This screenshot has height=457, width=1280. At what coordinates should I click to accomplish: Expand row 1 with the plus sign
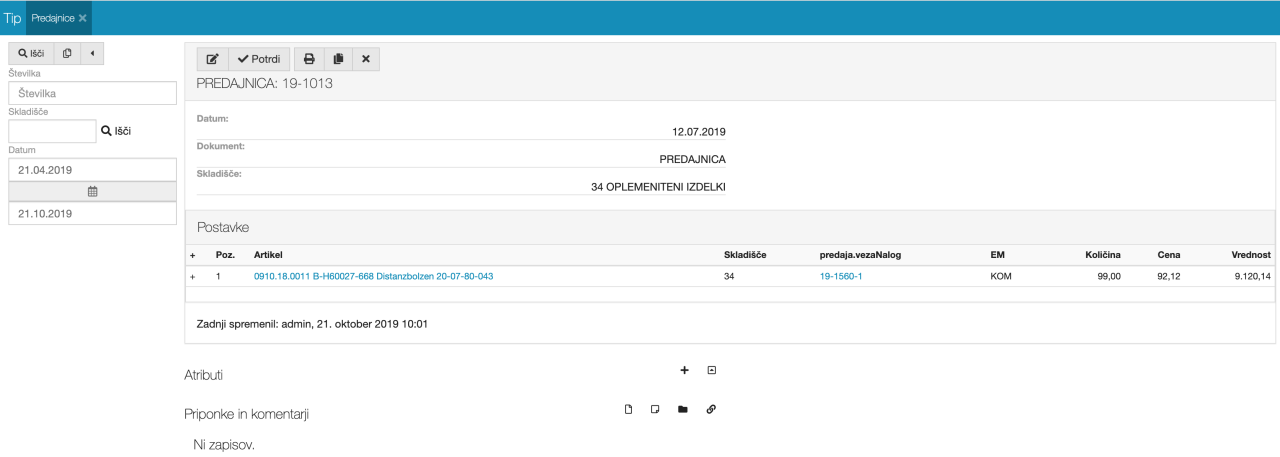[x=192, y=276]
